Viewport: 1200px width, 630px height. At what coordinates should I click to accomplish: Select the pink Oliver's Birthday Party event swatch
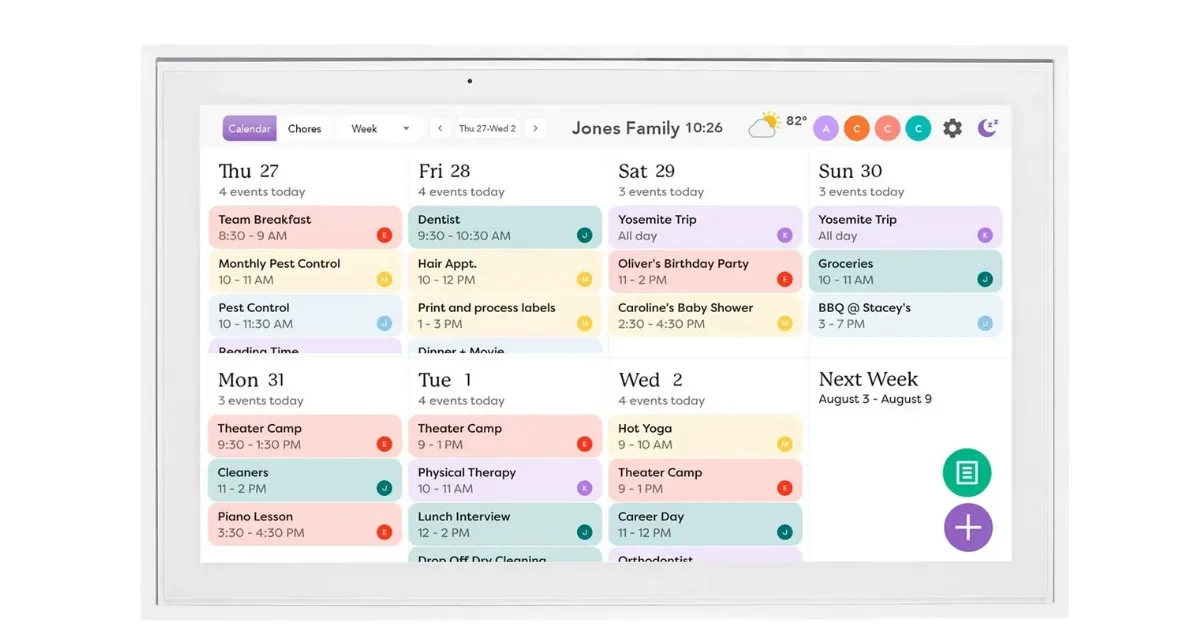click(x=705, y=271)
